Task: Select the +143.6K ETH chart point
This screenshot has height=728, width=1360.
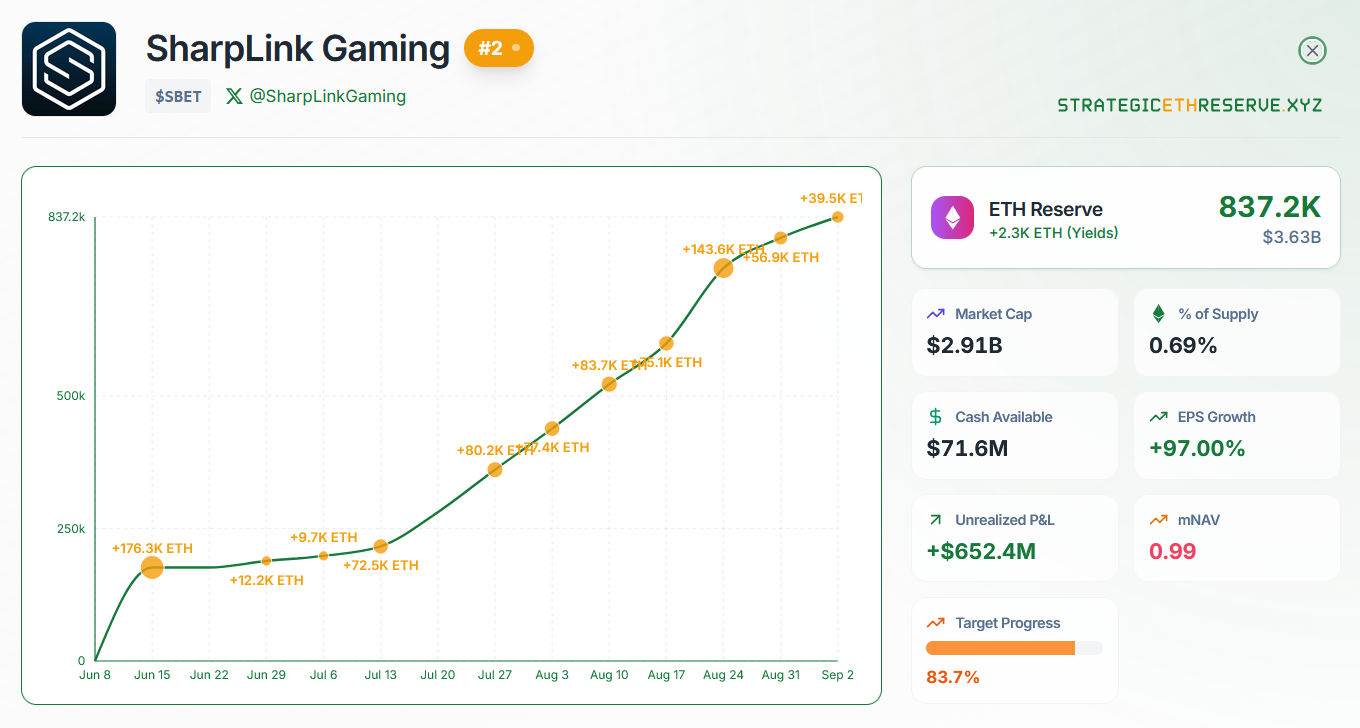Action: (x=723, y=267)
